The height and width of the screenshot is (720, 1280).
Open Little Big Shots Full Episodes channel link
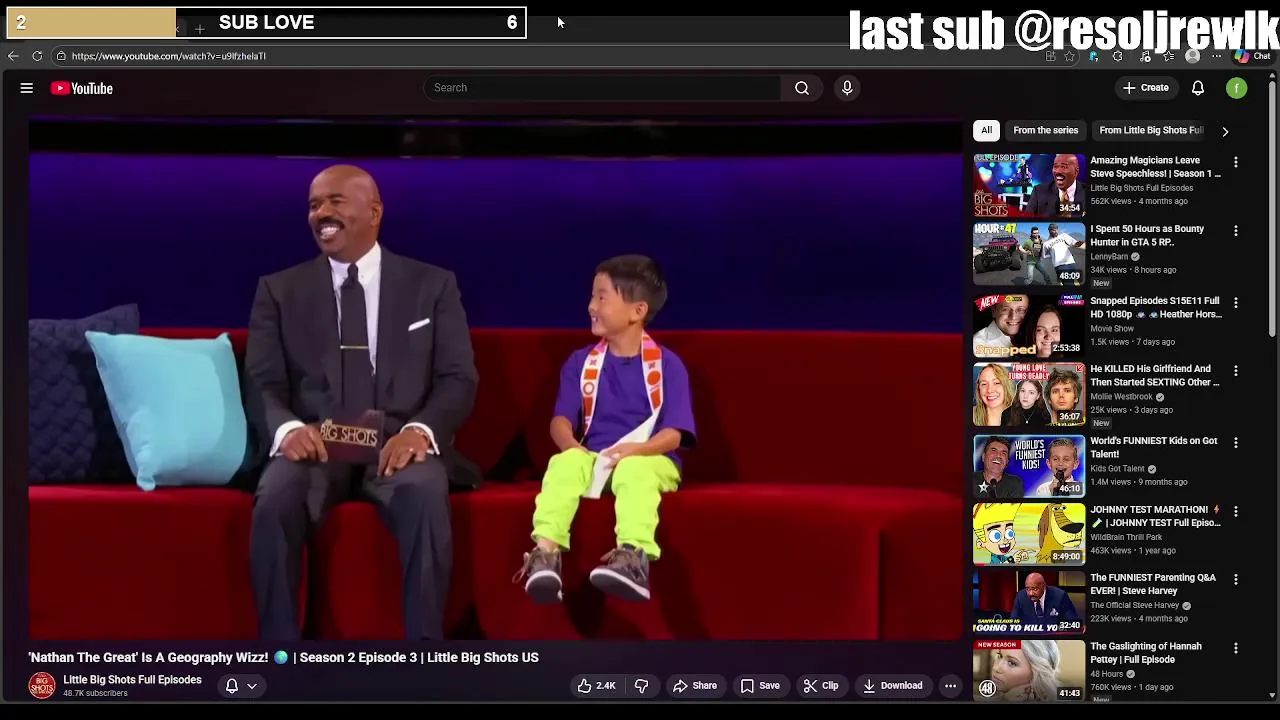click(132, 680)
